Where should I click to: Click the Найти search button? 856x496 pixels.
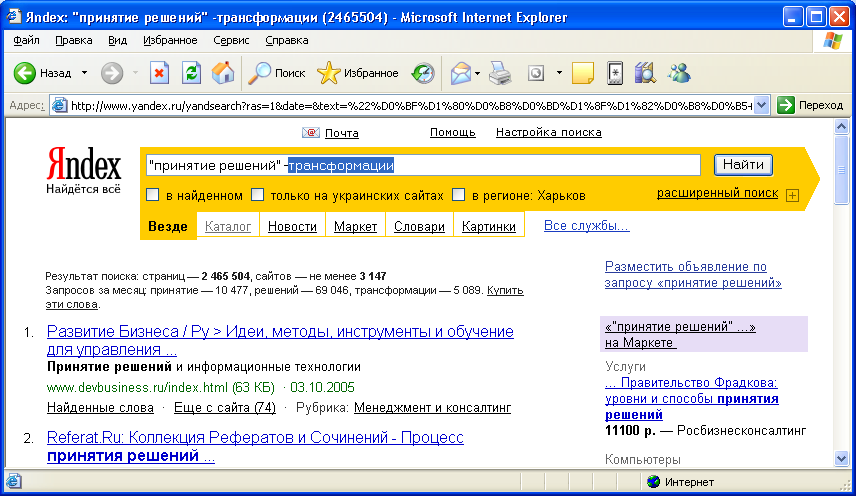point(743,165)
